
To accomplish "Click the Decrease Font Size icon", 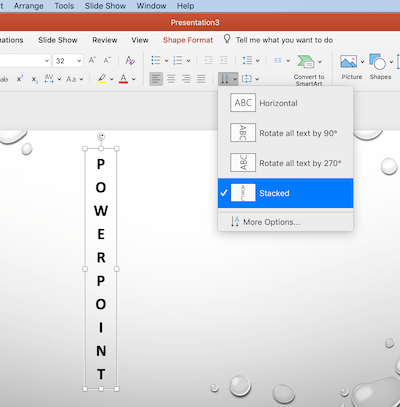I will pyautogui.click(x=107, y=60).
